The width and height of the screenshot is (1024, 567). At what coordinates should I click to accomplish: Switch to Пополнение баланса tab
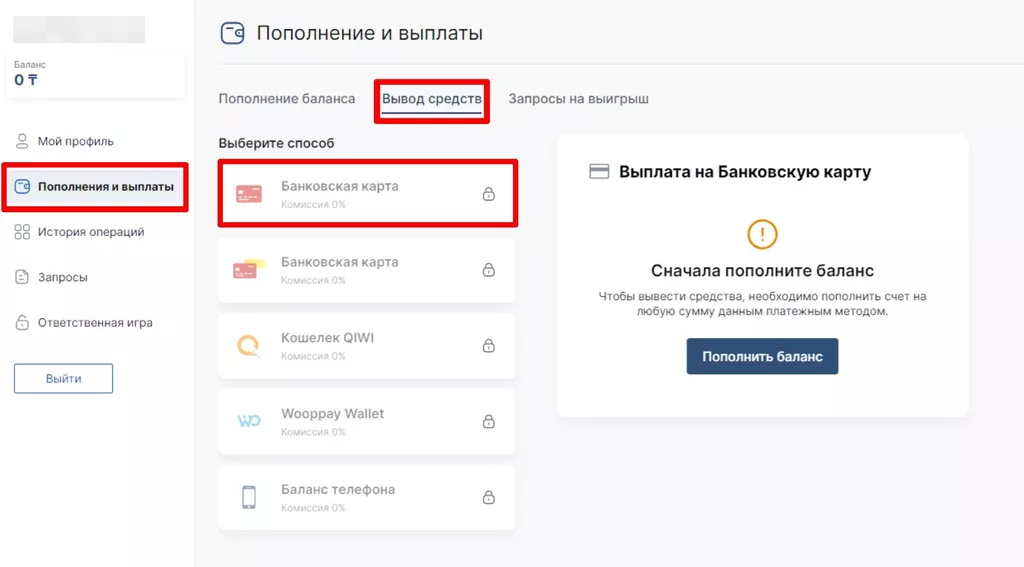point(287,99)
